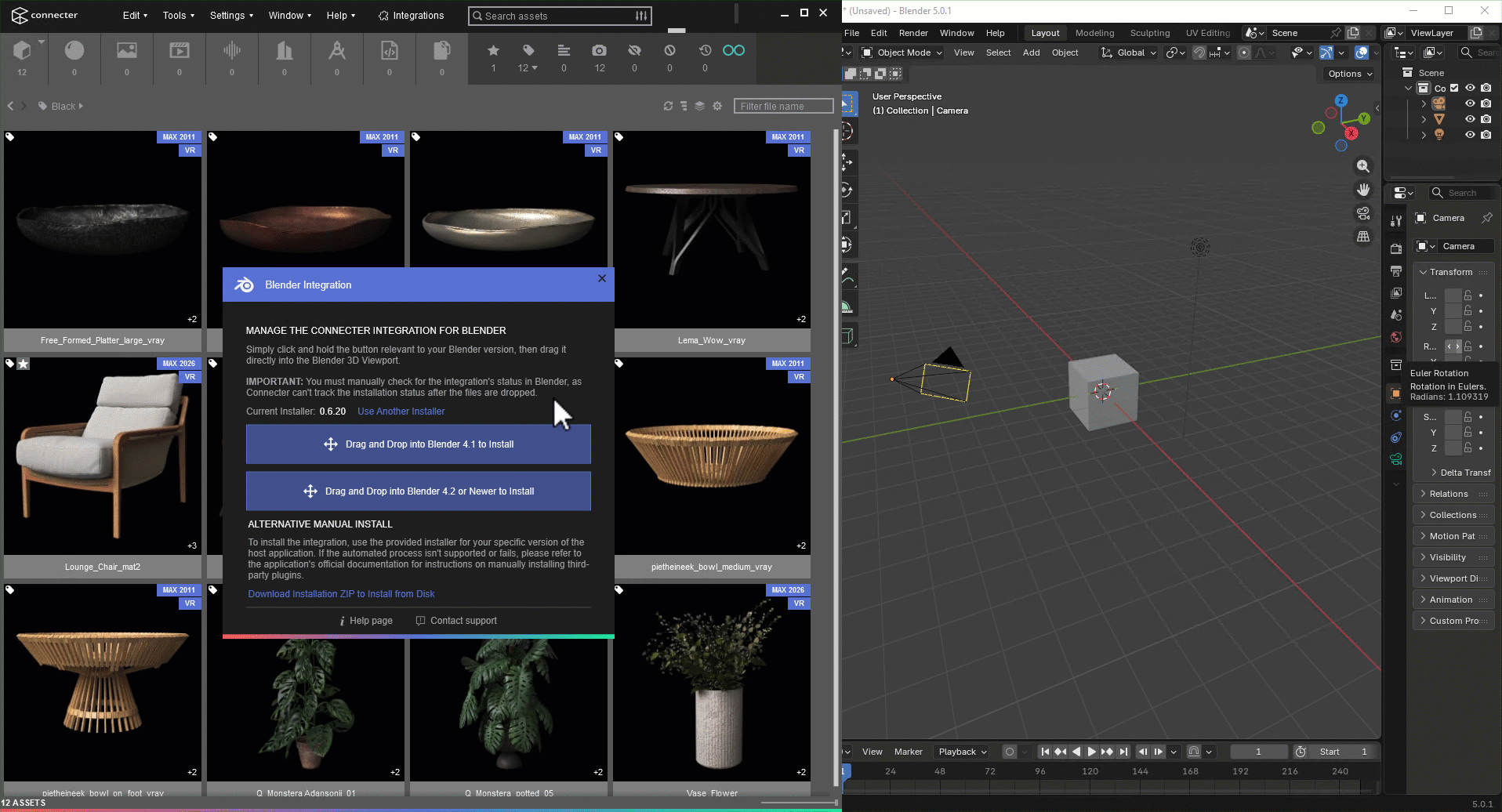Toggle the Collection exclude checkbox in outliner
This screenshot has width=1502, height=812.
[1454, 88]
